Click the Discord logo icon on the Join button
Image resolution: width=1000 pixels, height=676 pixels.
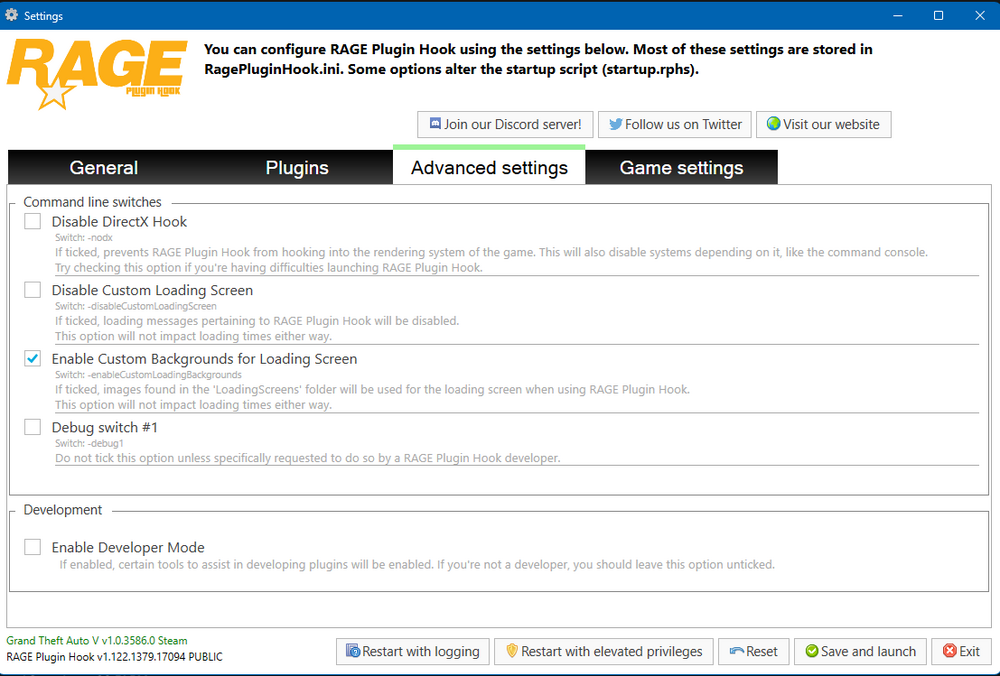click(x=435, y=124)
